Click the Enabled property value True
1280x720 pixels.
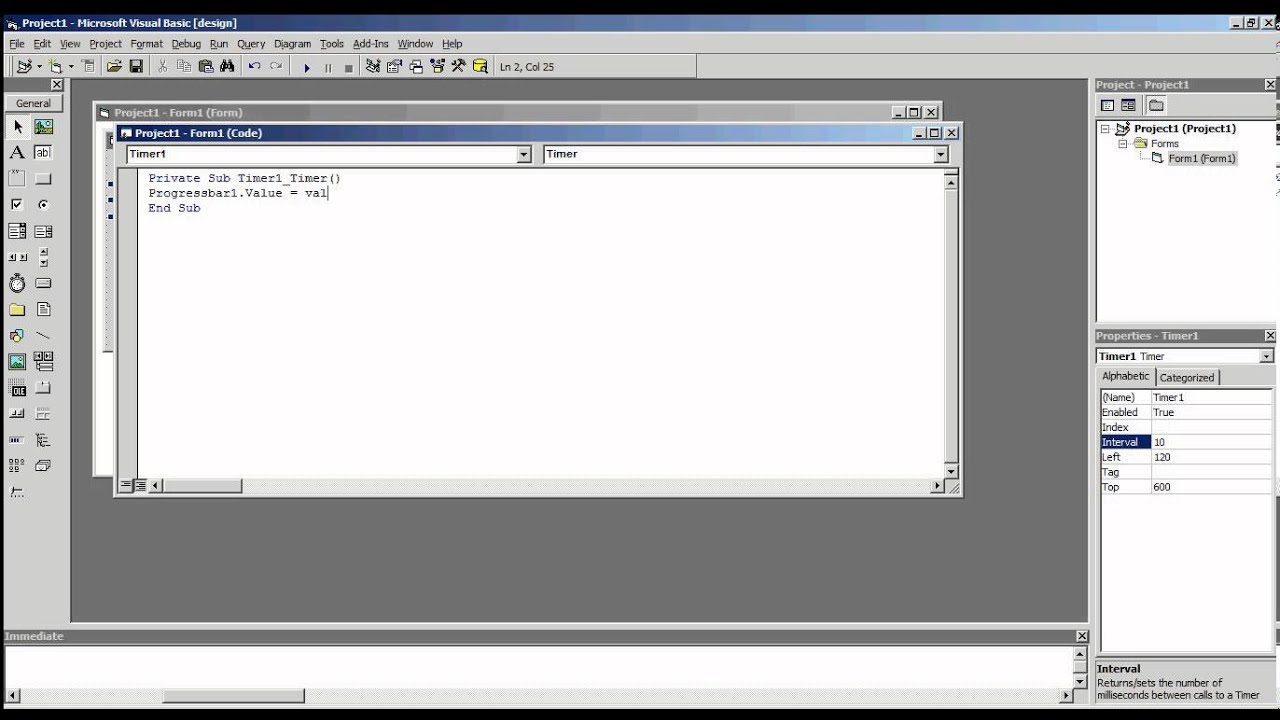[1211, 412]
